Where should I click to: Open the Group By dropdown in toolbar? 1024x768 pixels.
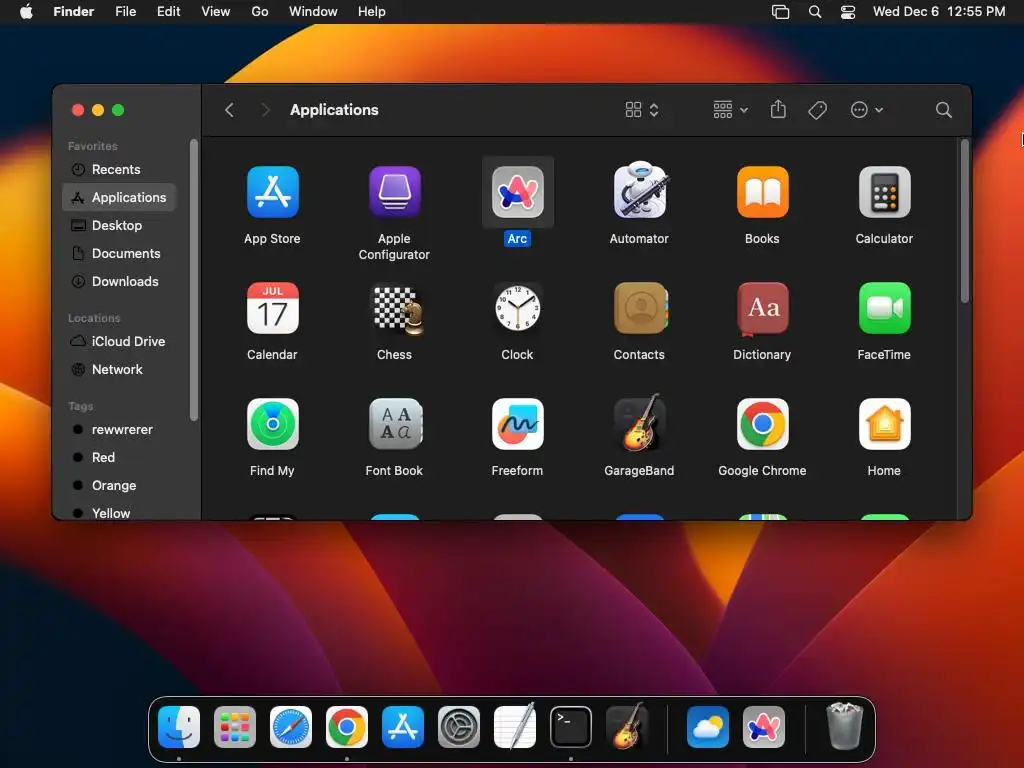click(x=730, y=110)
